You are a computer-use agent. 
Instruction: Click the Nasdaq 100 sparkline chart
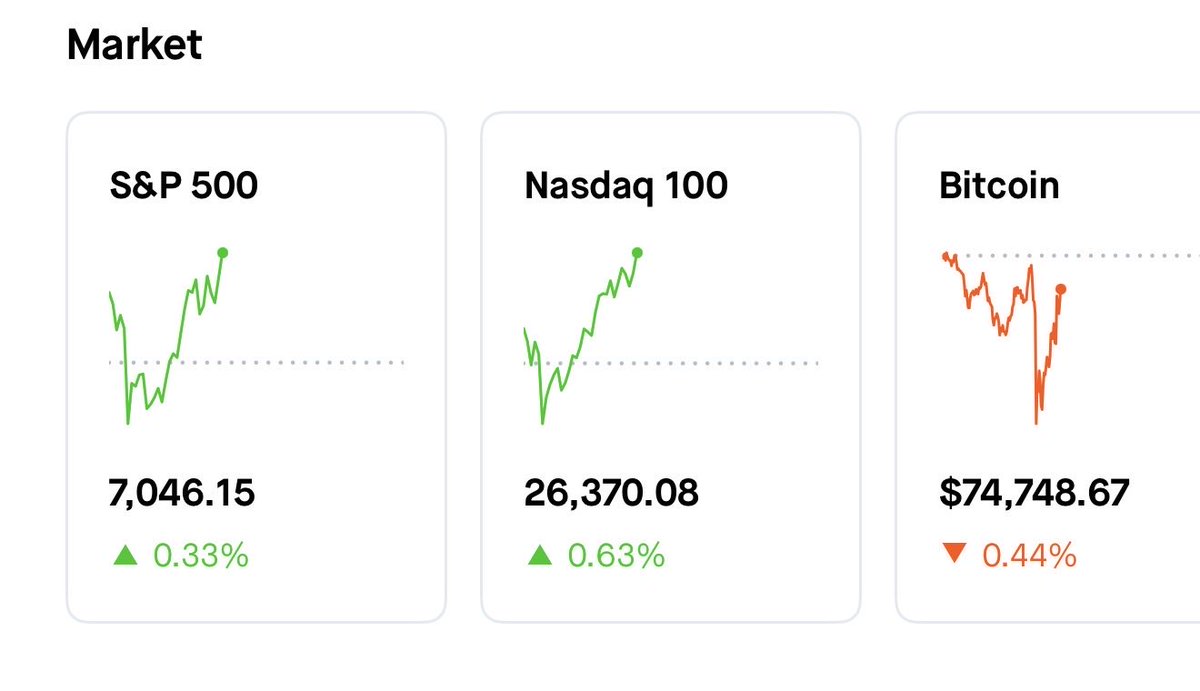pyautogui.click(x=580, y=340)
